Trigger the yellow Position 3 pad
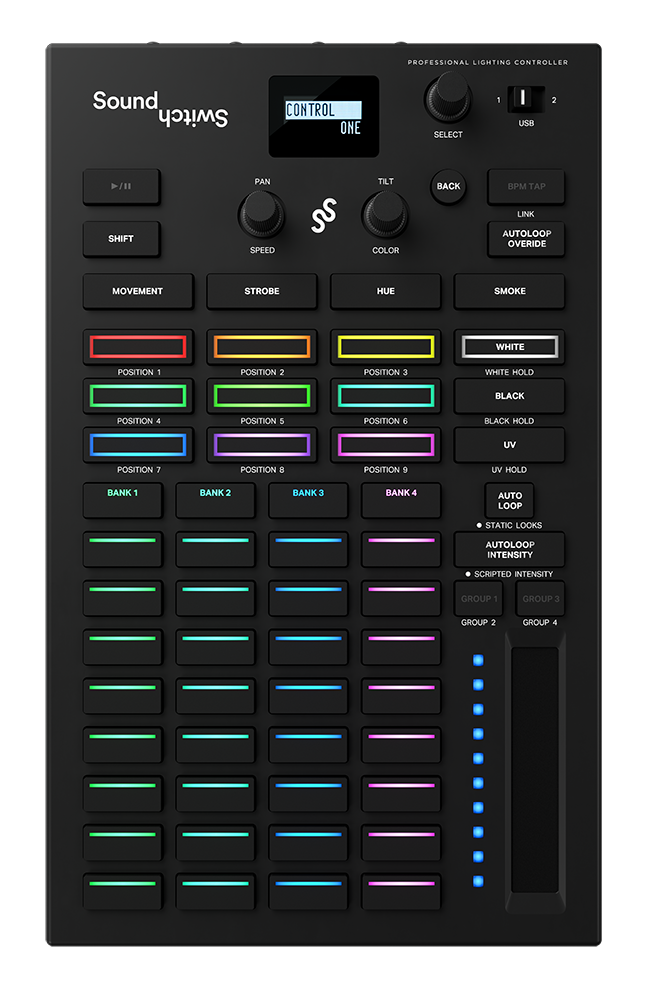This screenshot has height=988, width=650. tap(385, 347)
